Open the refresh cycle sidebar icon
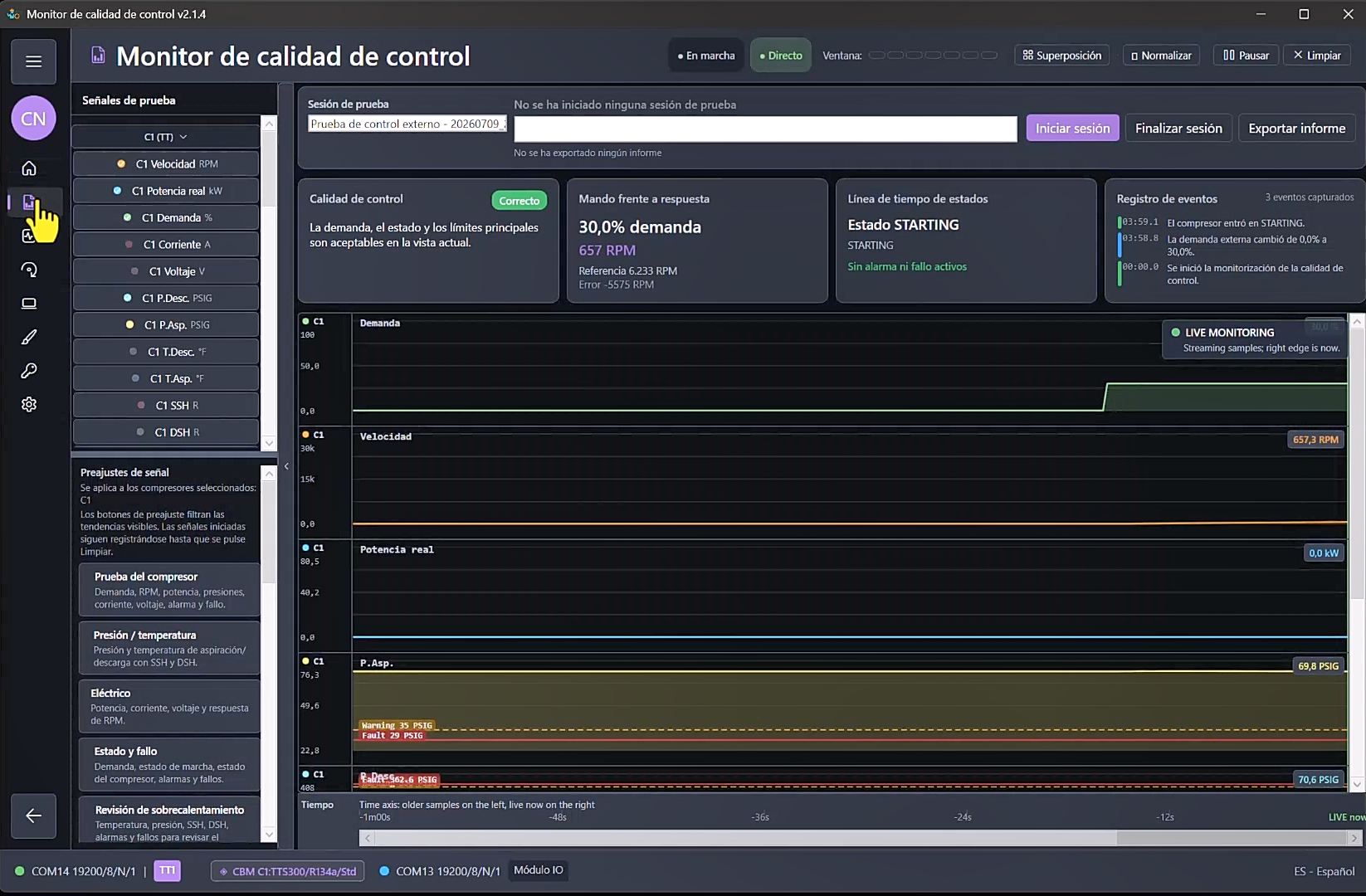Viewport: 1366px width, 896px height. click(x=29, y=270)
